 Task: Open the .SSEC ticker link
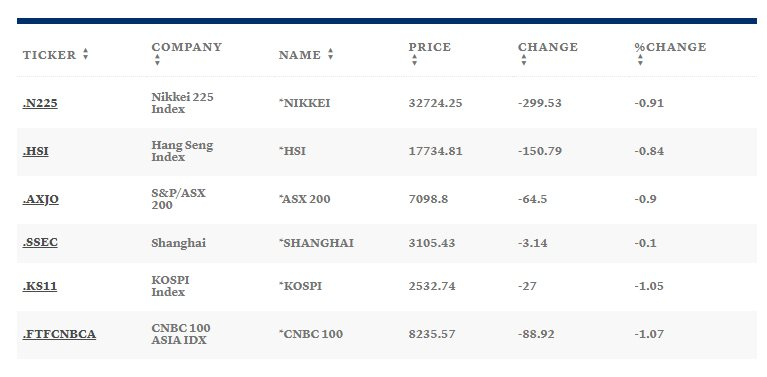point(40,243)
